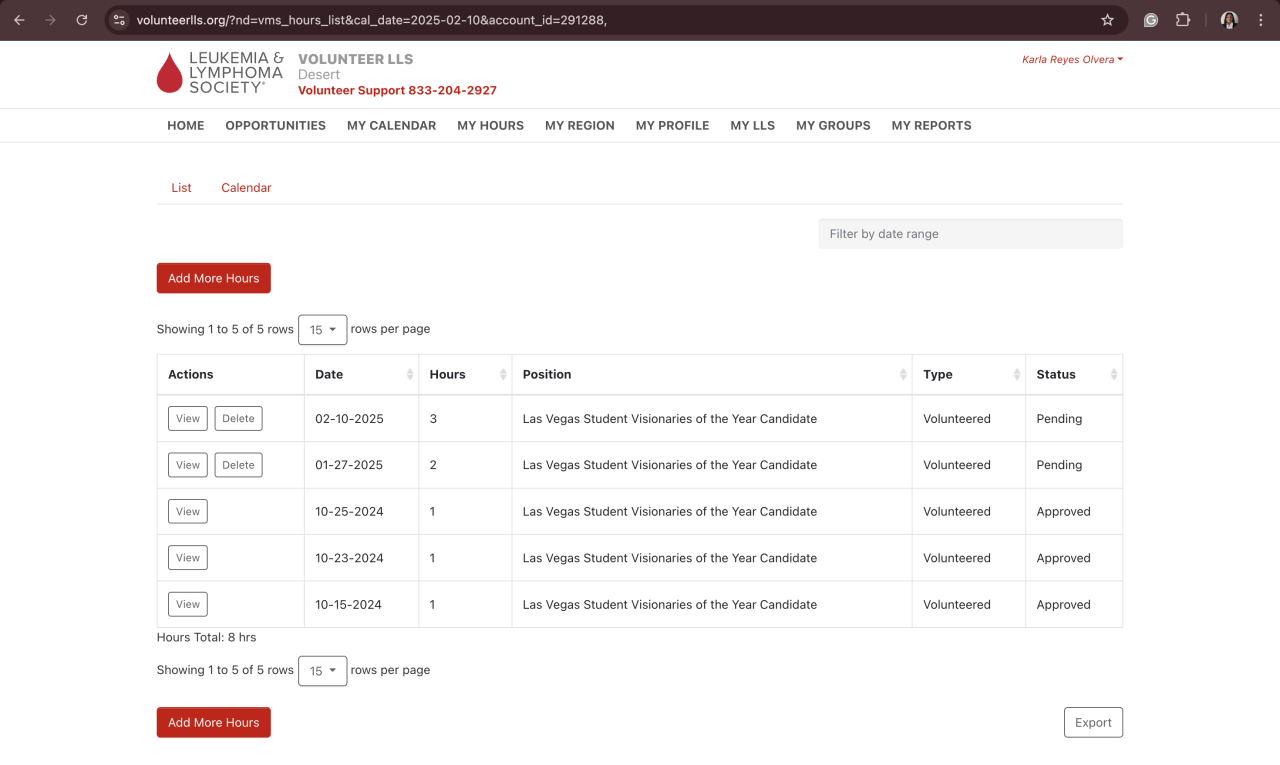The width and height of the screenshot is (1280, 765).
Task: View the 10-25-2024 hours entry
Action: (188, 512)
